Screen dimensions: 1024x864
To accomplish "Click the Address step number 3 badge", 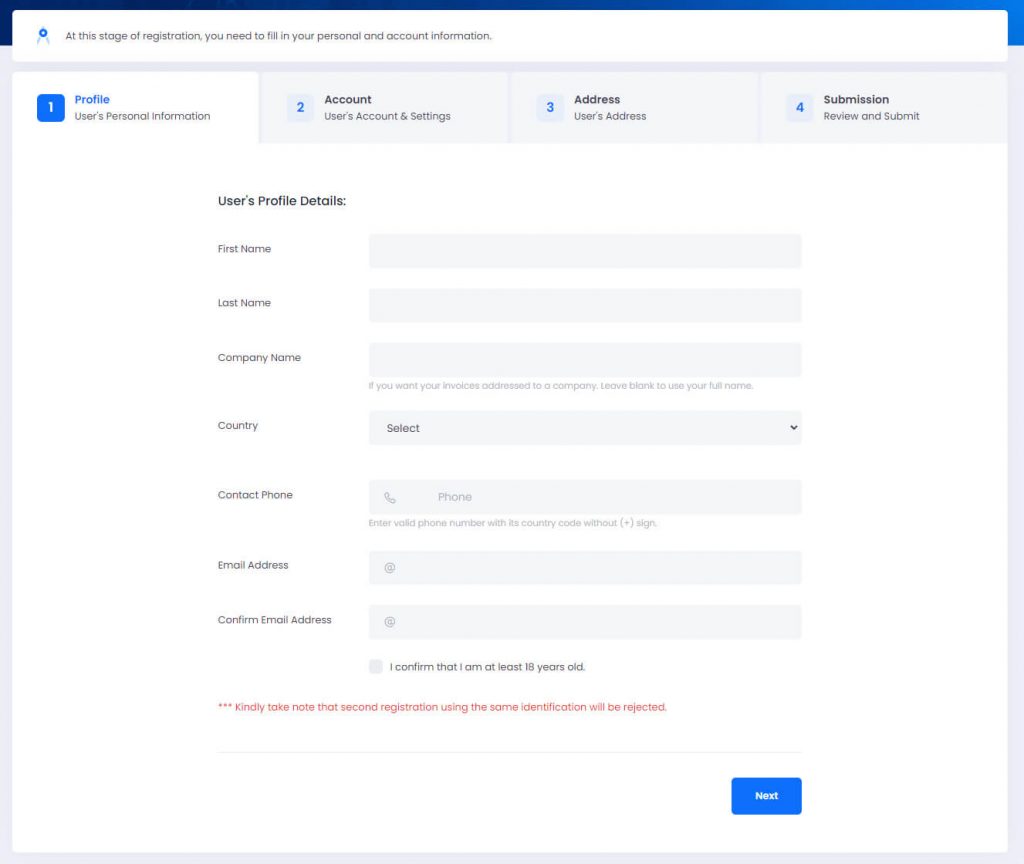I will 551,107.
